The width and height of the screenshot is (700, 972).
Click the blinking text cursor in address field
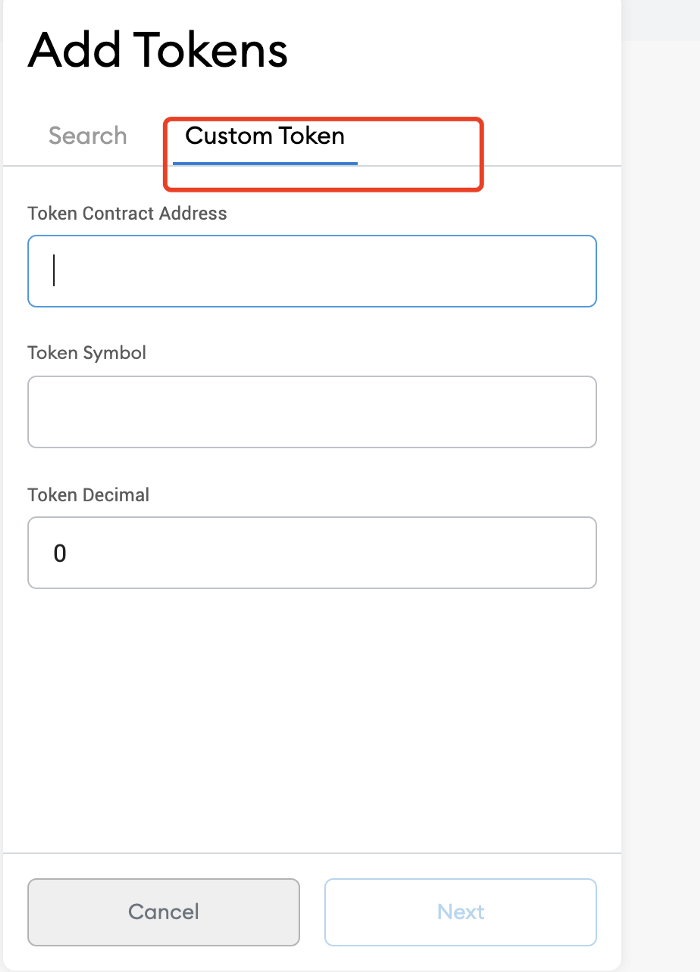(55, 271)
